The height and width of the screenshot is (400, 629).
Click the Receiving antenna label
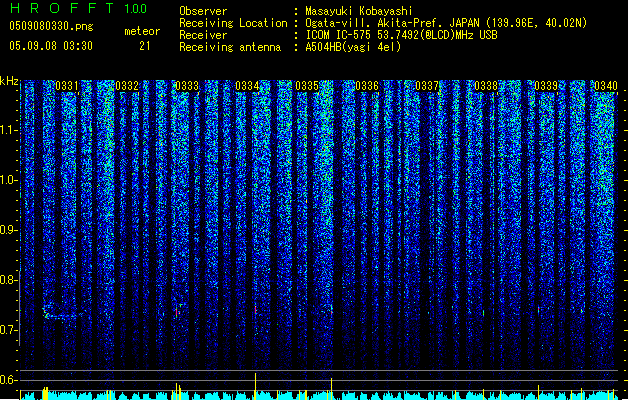tap(230, 47)
